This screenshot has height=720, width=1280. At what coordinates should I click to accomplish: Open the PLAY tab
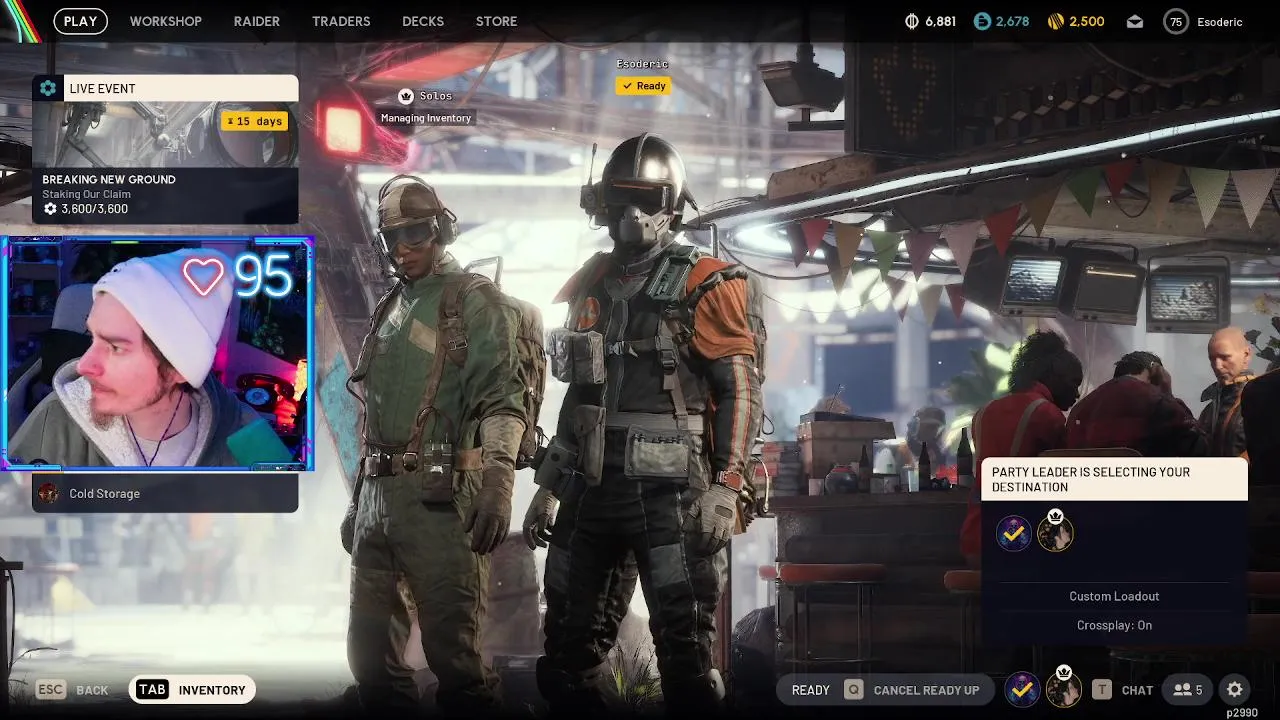(80, 21)
